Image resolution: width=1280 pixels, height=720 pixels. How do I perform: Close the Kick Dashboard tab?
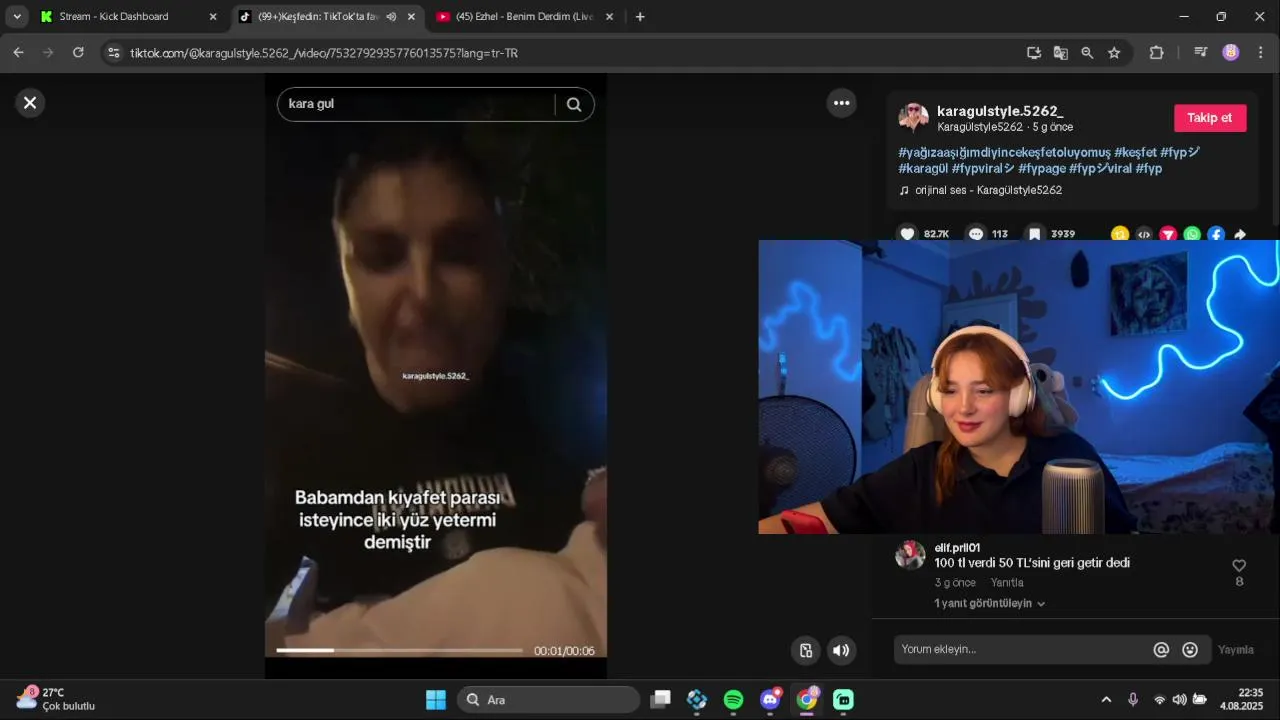pyautogui.click(x=213, y=17)
